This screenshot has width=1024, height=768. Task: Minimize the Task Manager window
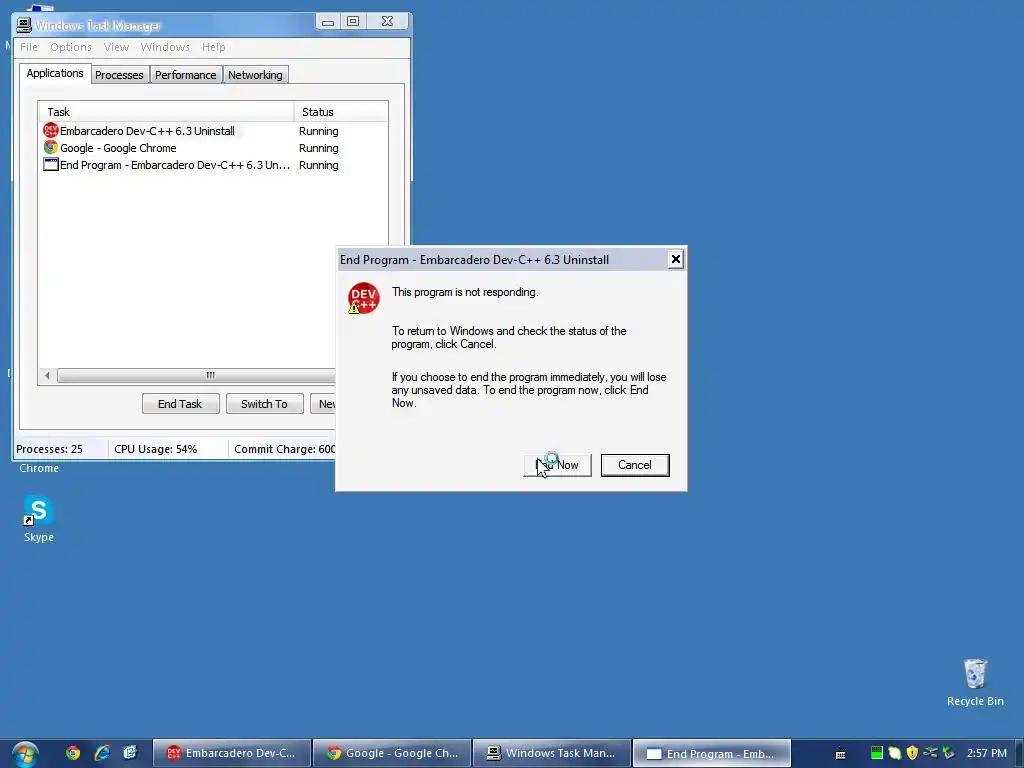coord(328,22)
